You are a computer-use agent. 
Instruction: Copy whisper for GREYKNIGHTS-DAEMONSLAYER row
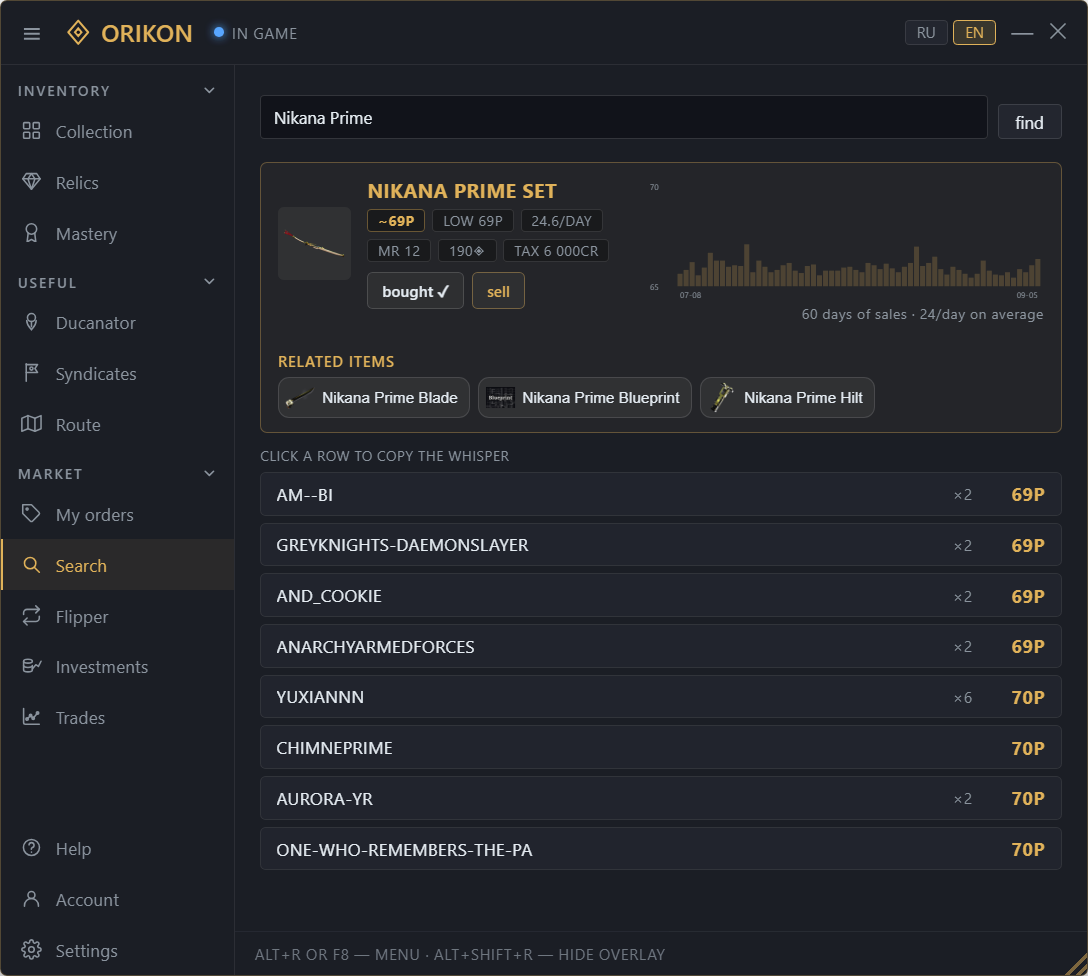(x=661, y=545)
